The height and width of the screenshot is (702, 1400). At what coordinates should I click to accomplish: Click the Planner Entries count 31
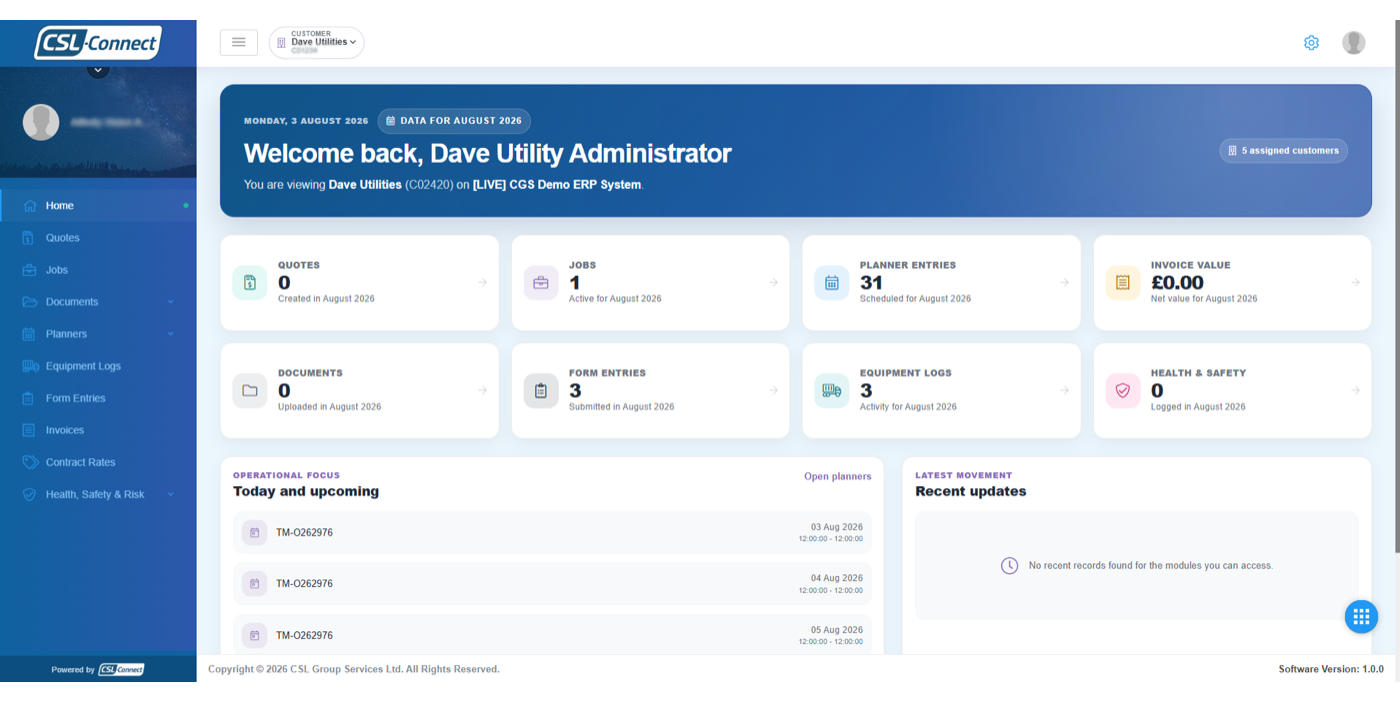click(871, 283)
